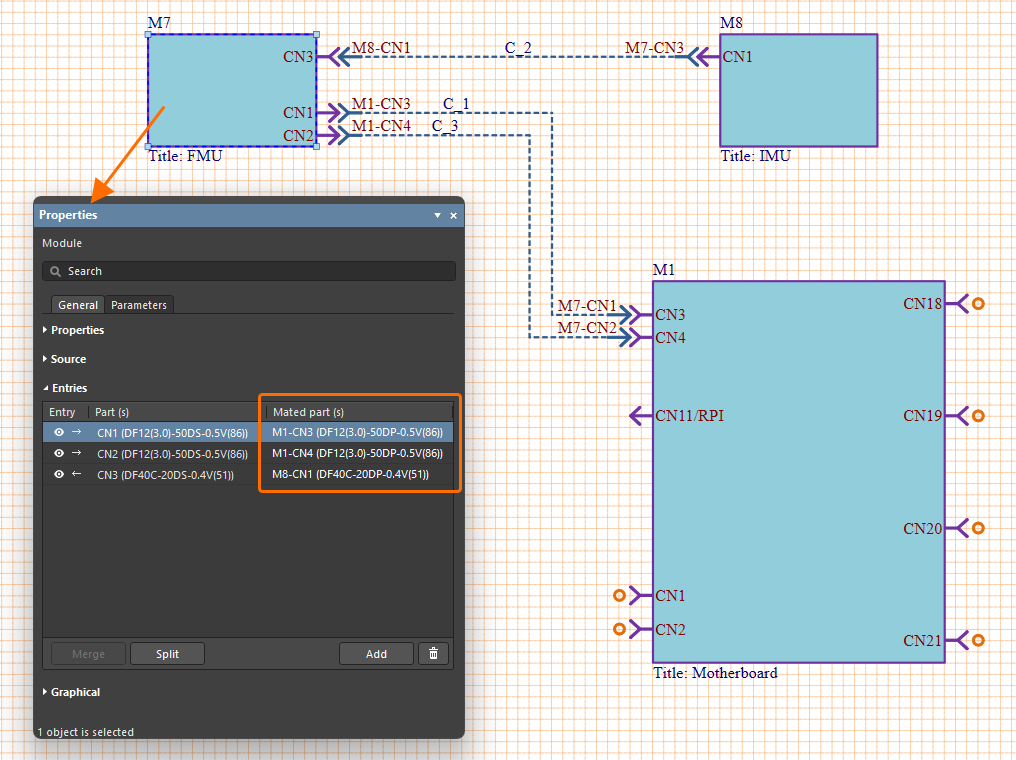Screen dimensions: 1016x760
Task: Toggle visibility eye for entry CN3
Action: [x=59, y=475]
